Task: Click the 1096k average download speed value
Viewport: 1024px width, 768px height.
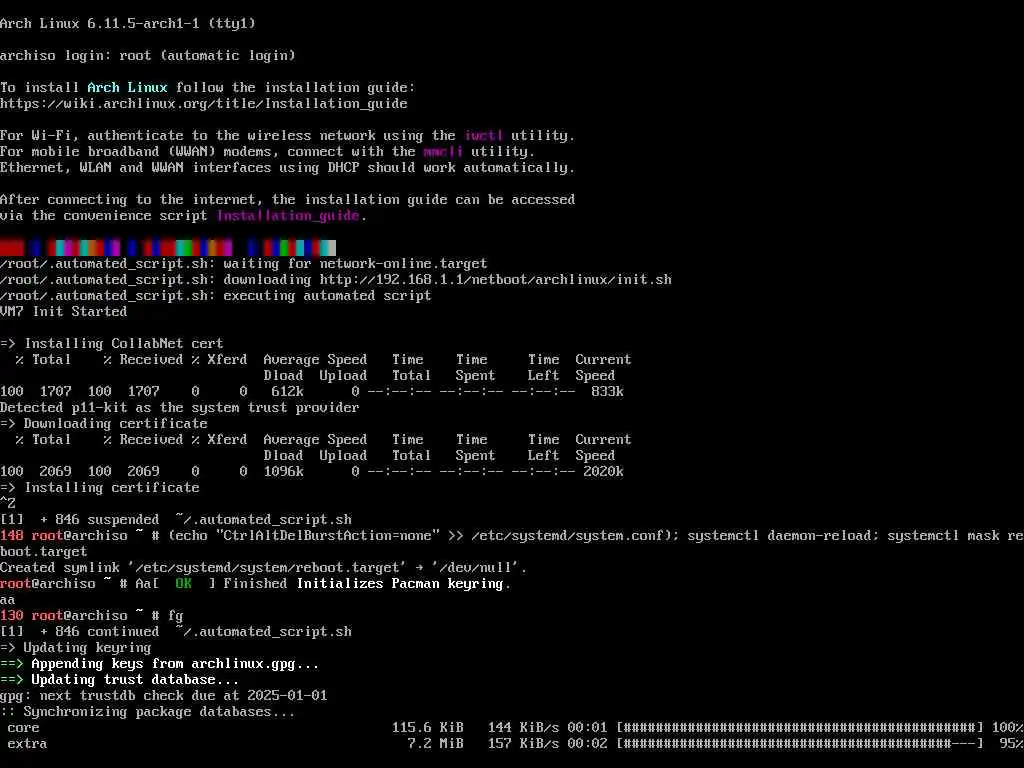Action: 283,472
